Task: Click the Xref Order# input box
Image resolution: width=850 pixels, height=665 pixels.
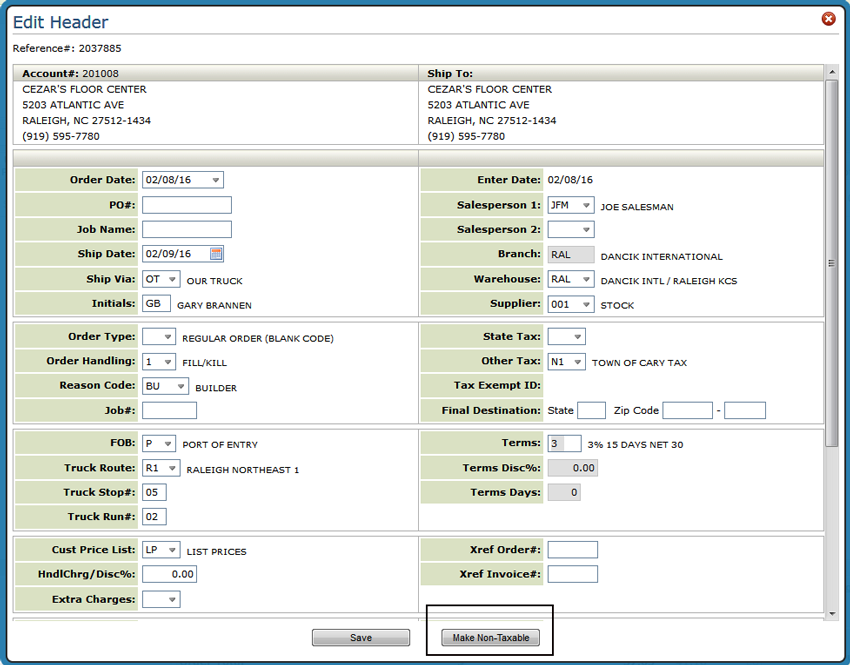Action: click(572, 550)
